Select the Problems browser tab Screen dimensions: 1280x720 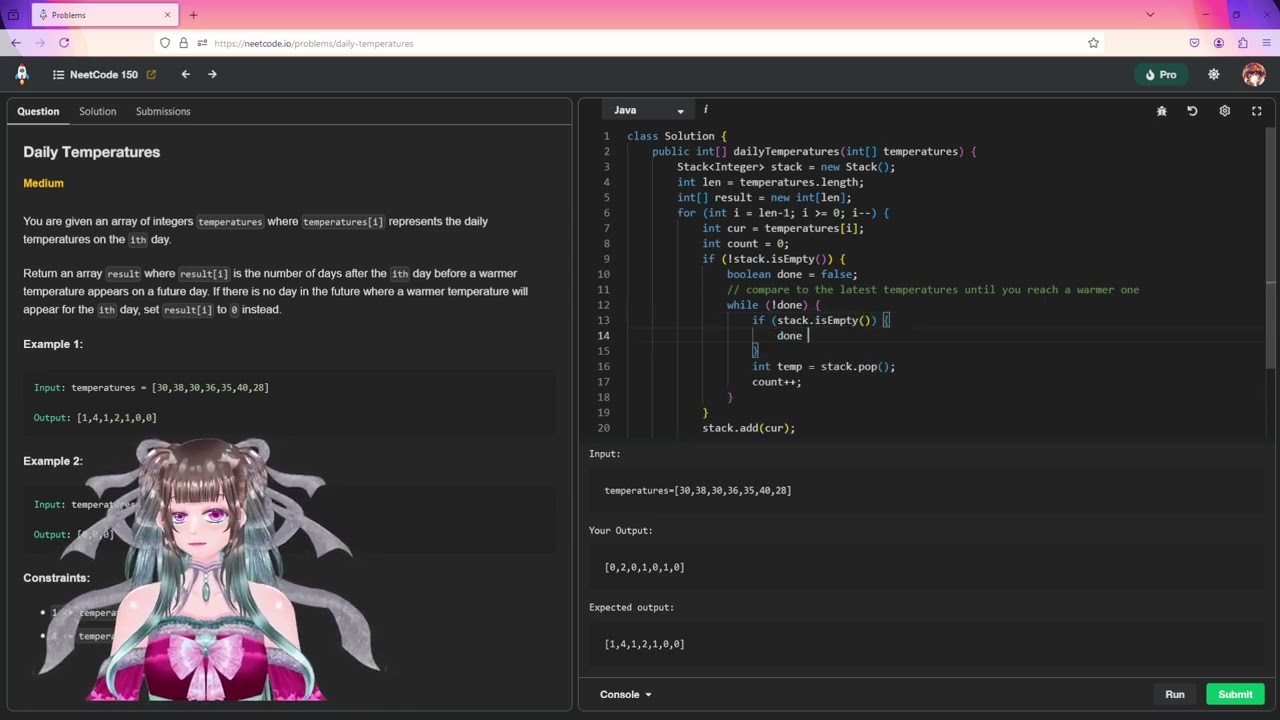[103, 15]
